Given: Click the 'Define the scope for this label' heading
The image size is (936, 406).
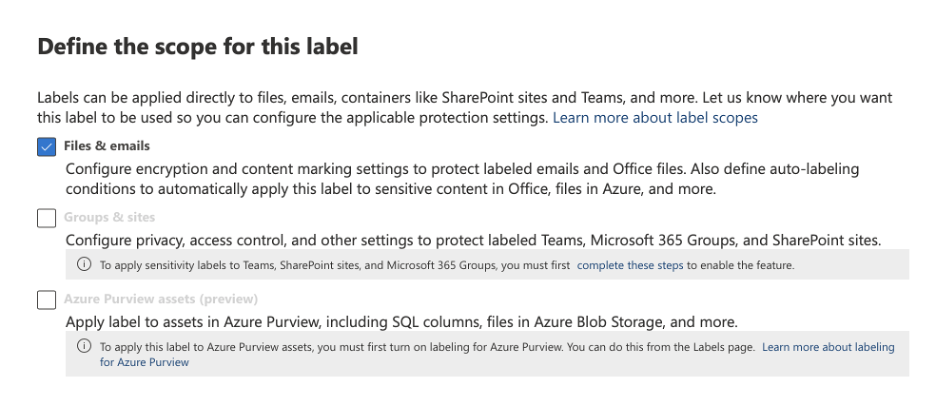Looking at the screenshot, I should tap(197, 46).
